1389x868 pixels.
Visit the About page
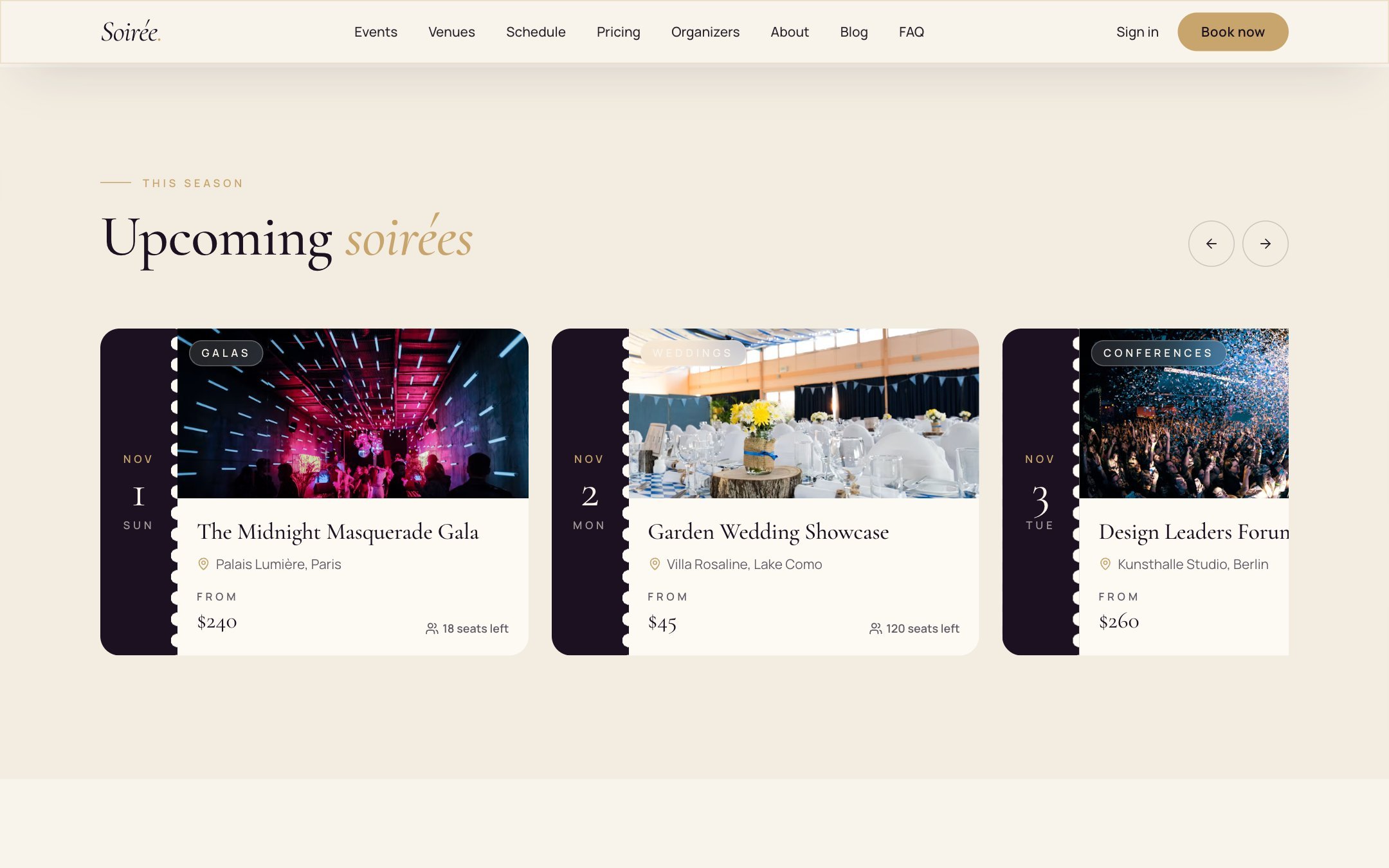click(790, 32)
